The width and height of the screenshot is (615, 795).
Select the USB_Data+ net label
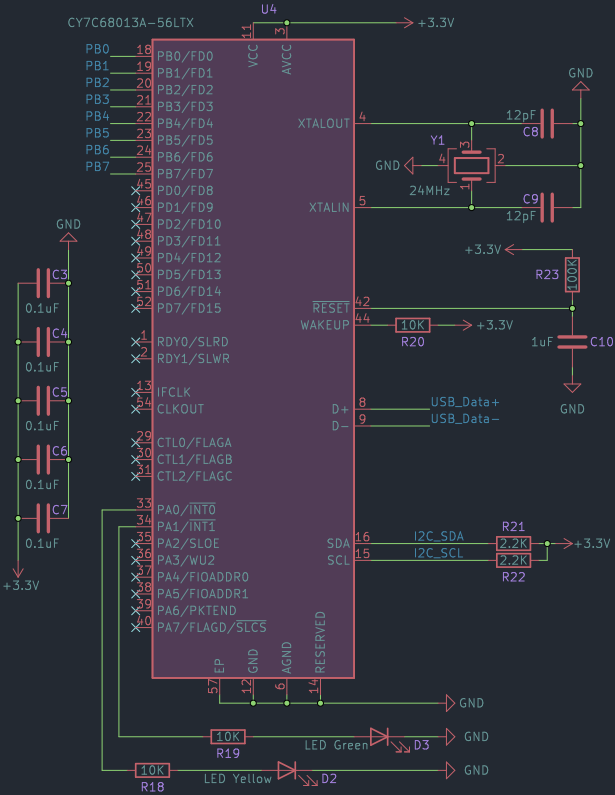coord(465,402)
